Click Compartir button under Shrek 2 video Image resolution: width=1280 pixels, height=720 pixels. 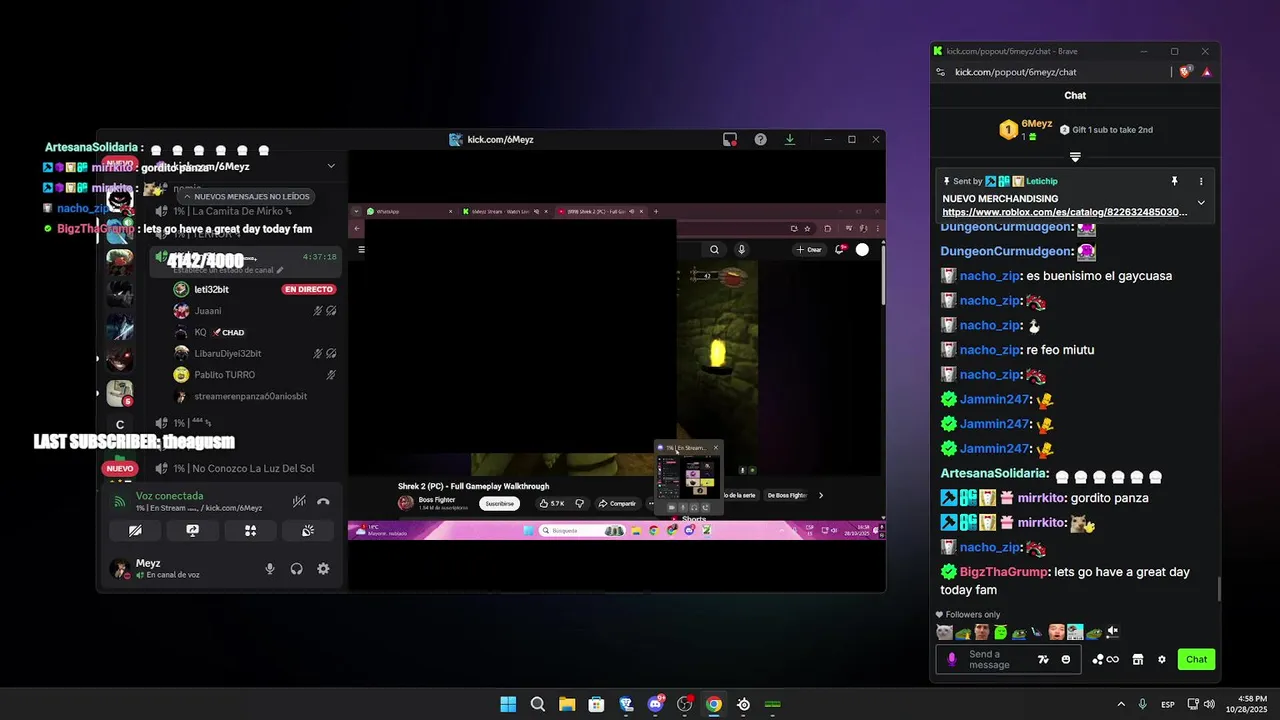[617, 503]
